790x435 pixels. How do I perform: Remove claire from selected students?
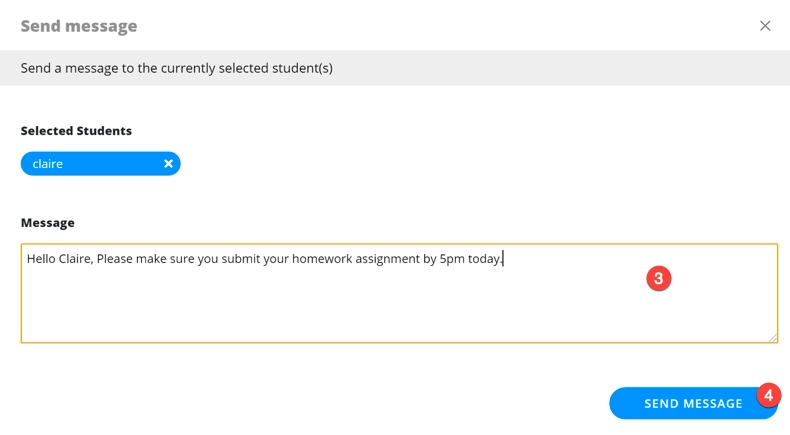click(168, 164)
